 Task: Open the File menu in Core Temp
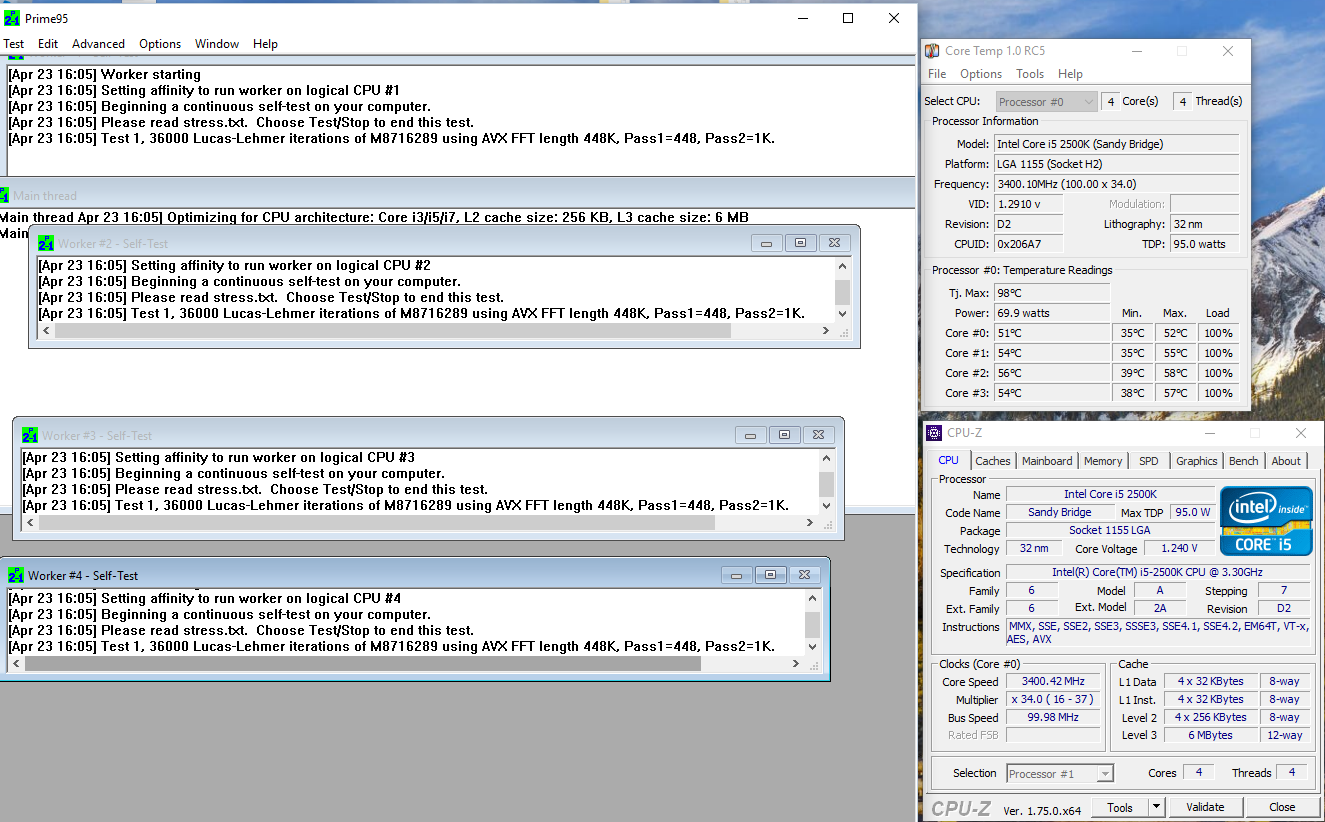[937, 74]
